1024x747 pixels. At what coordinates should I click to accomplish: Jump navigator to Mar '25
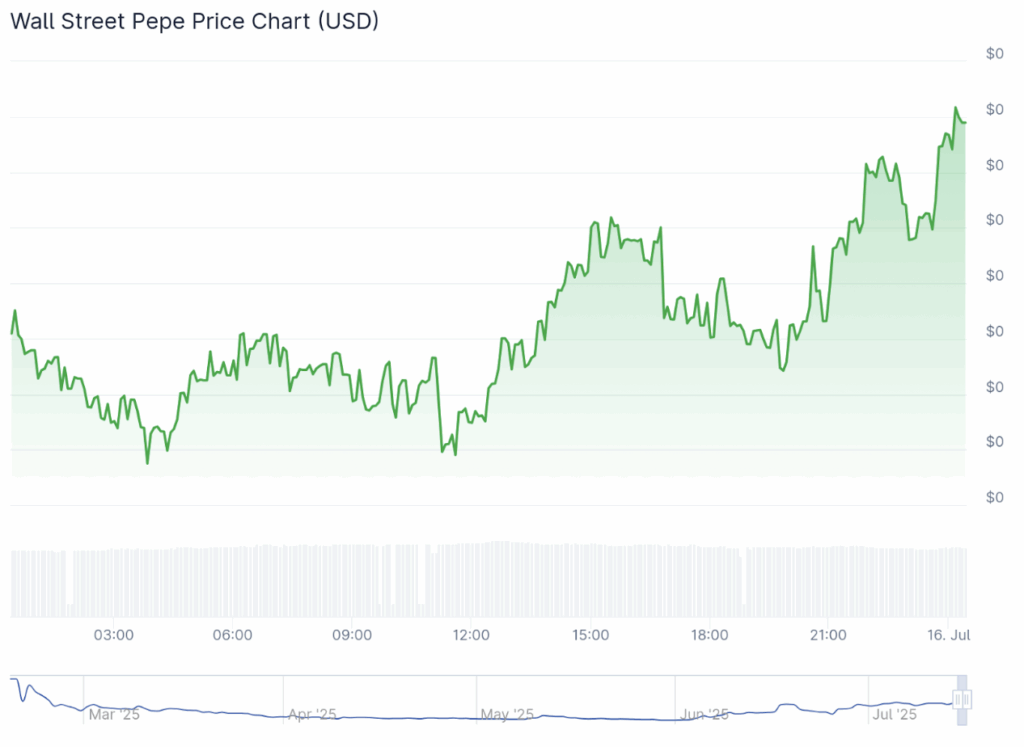pyautogui.click(x=115, y=714)
